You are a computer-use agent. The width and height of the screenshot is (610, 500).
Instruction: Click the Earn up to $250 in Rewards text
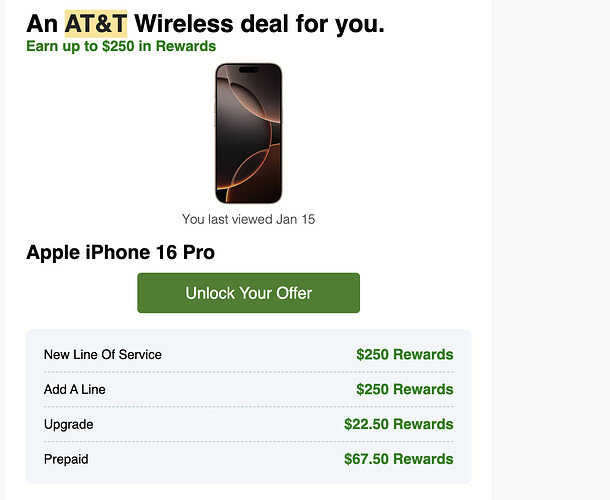point(121,46)
